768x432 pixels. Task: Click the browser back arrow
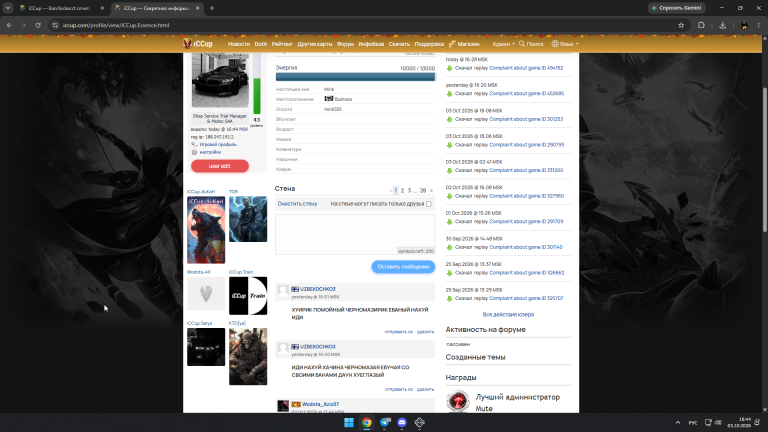point(9,25)
